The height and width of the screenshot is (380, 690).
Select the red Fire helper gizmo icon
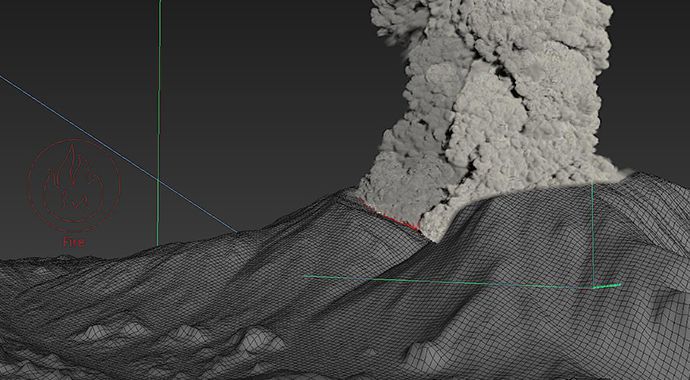coord(73,185)
